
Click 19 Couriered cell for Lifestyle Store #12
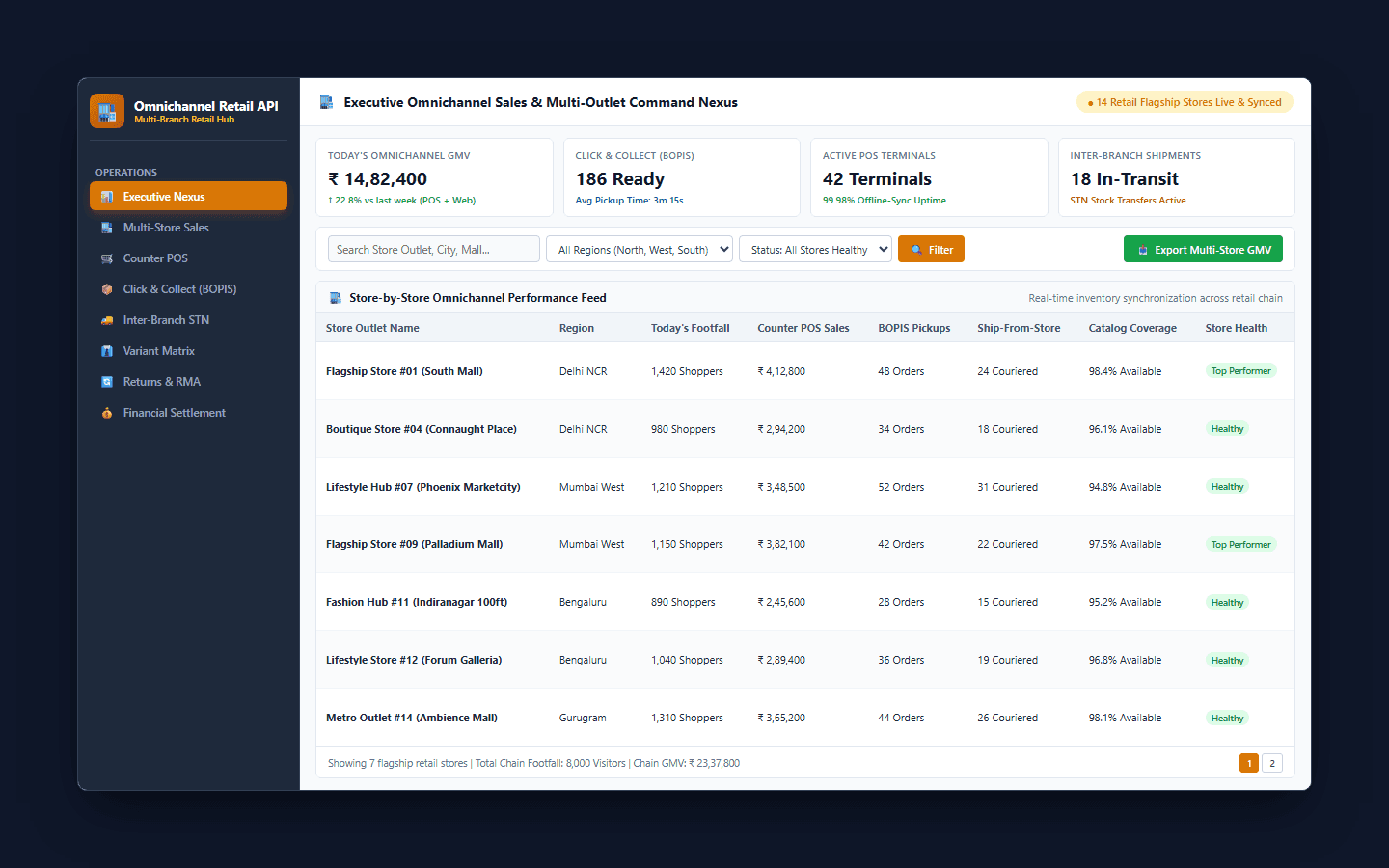pos(1007,660)
